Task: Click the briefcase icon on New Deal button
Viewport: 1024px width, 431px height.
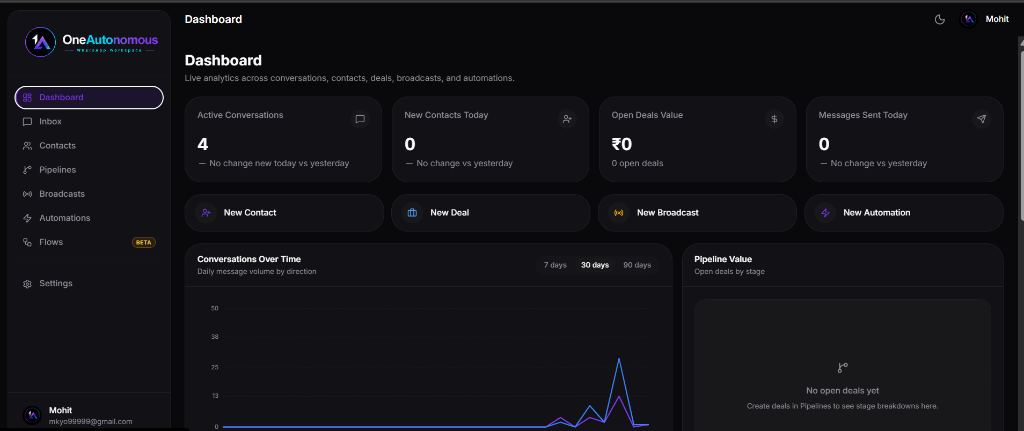Action: (412, 213)
